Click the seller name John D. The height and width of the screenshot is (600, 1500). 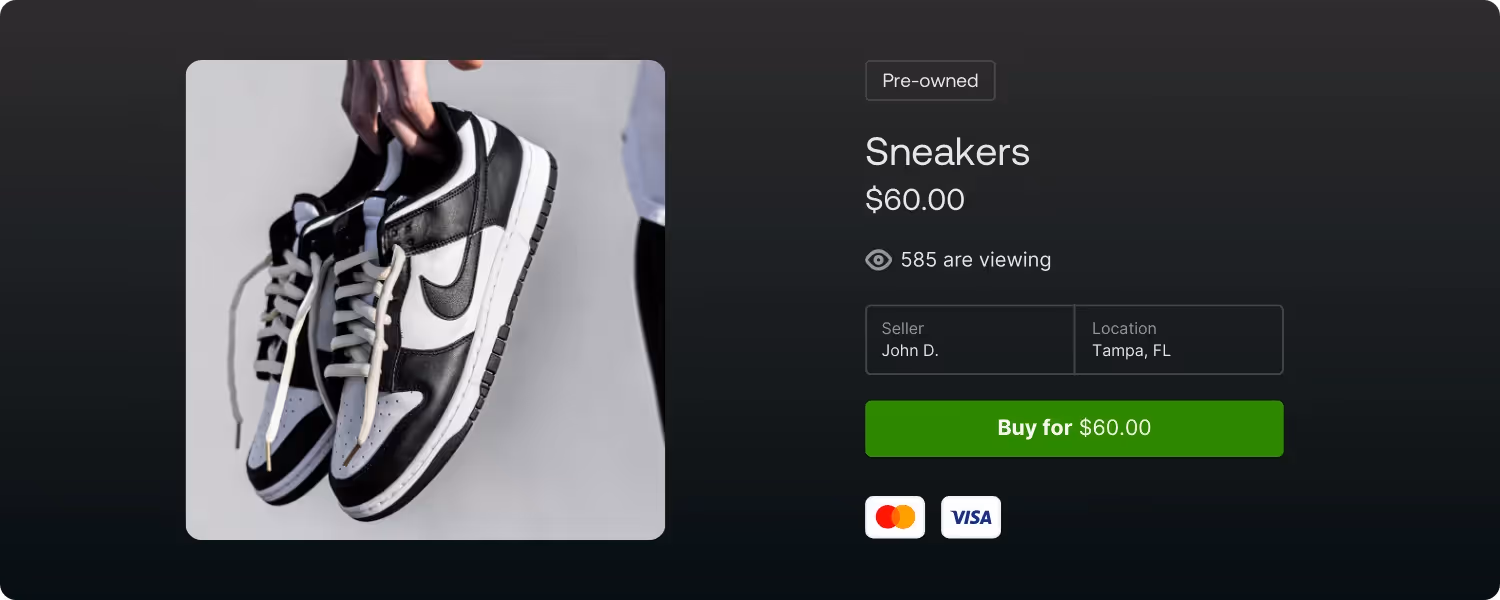click(x=910, y=350)
